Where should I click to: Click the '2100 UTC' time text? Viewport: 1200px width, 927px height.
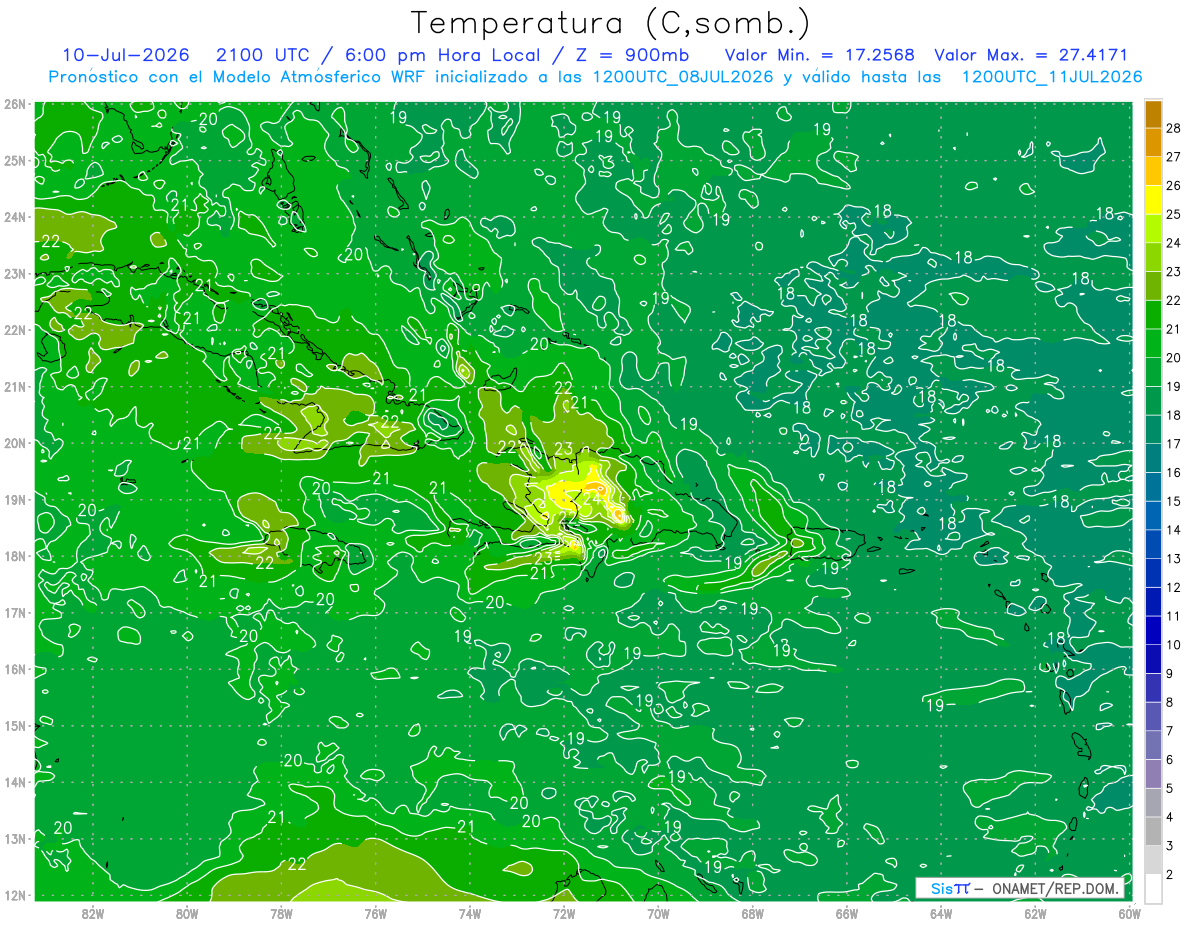click(263, 55)
